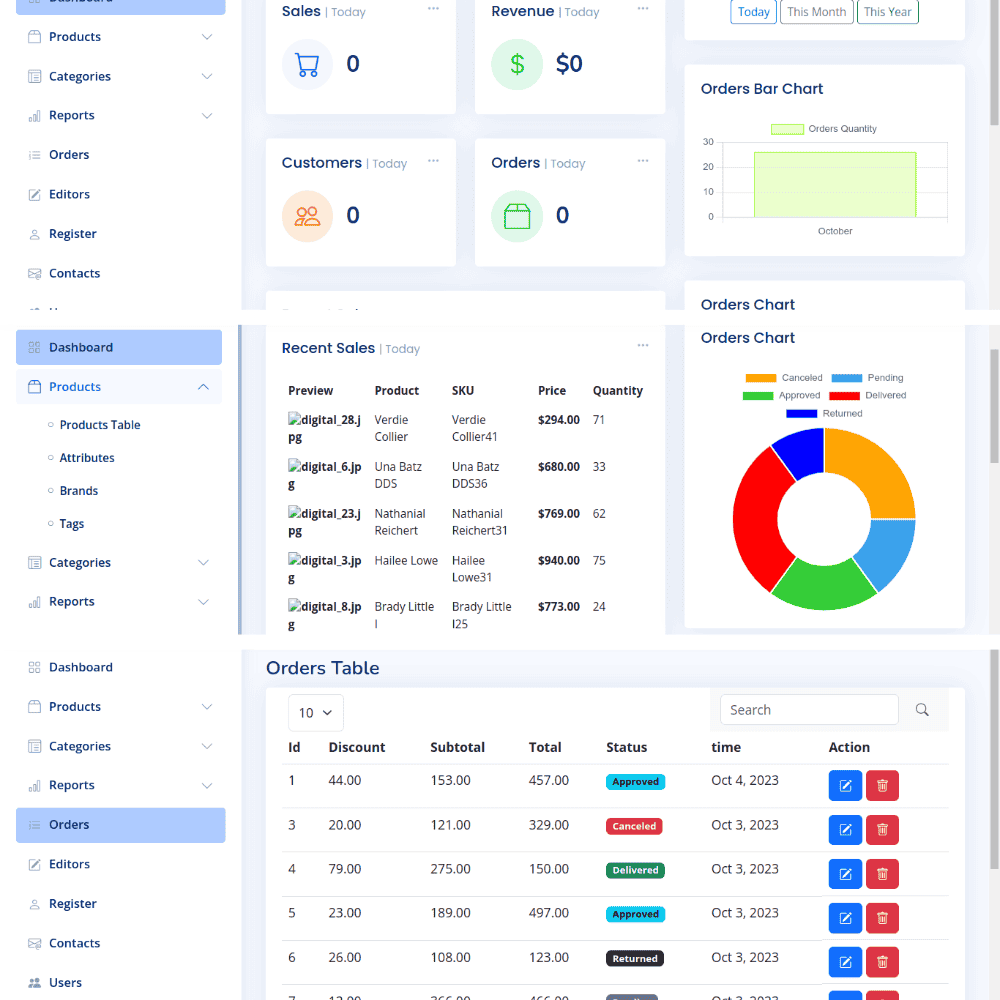
Task: Click the shopping cart Sales icon
Action: (307, 65)
